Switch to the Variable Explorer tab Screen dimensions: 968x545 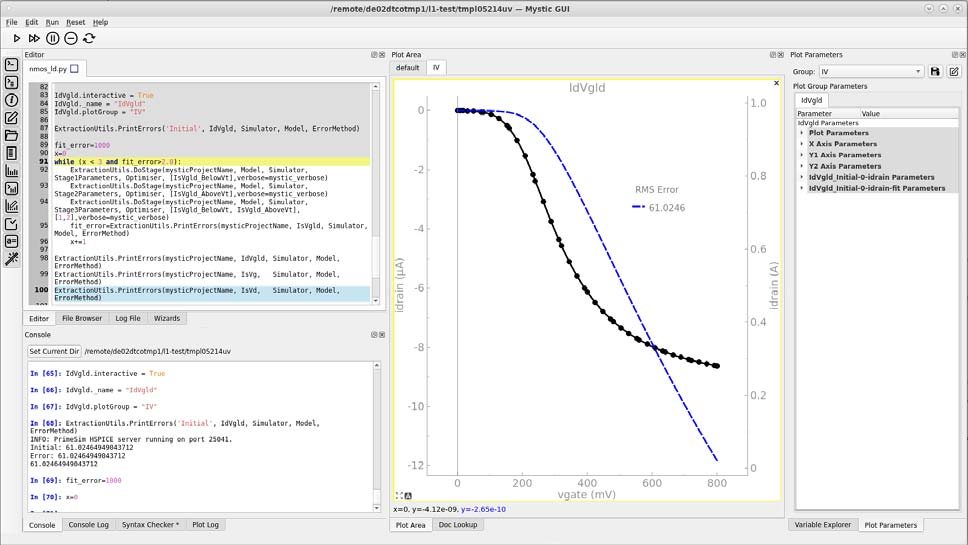point(822,524)
